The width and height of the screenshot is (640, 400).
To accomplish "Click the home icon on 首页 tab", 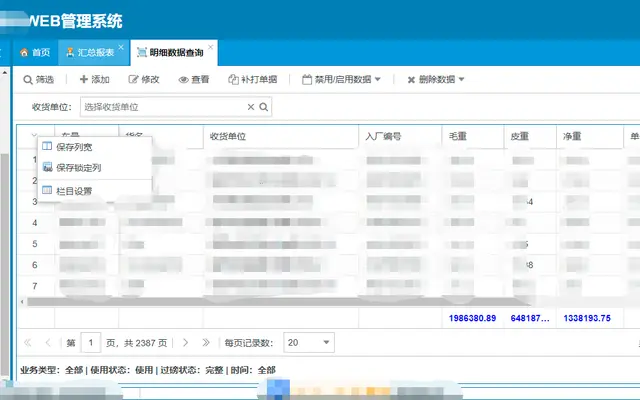I will (24, 53).
